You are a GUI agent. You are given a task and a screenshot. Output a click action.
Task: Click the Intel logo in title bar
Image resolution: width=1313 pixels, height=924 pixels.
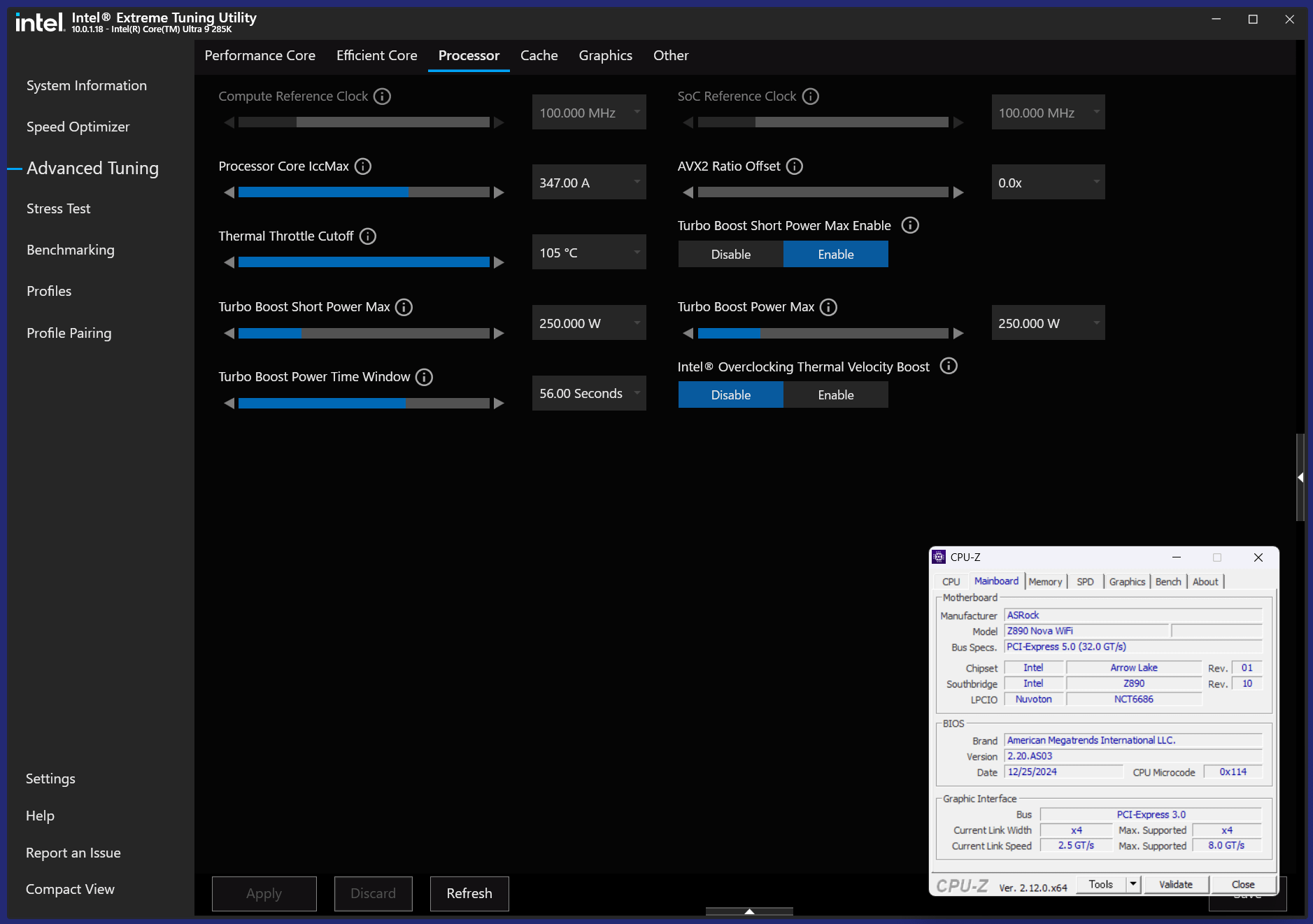[40, 22]
